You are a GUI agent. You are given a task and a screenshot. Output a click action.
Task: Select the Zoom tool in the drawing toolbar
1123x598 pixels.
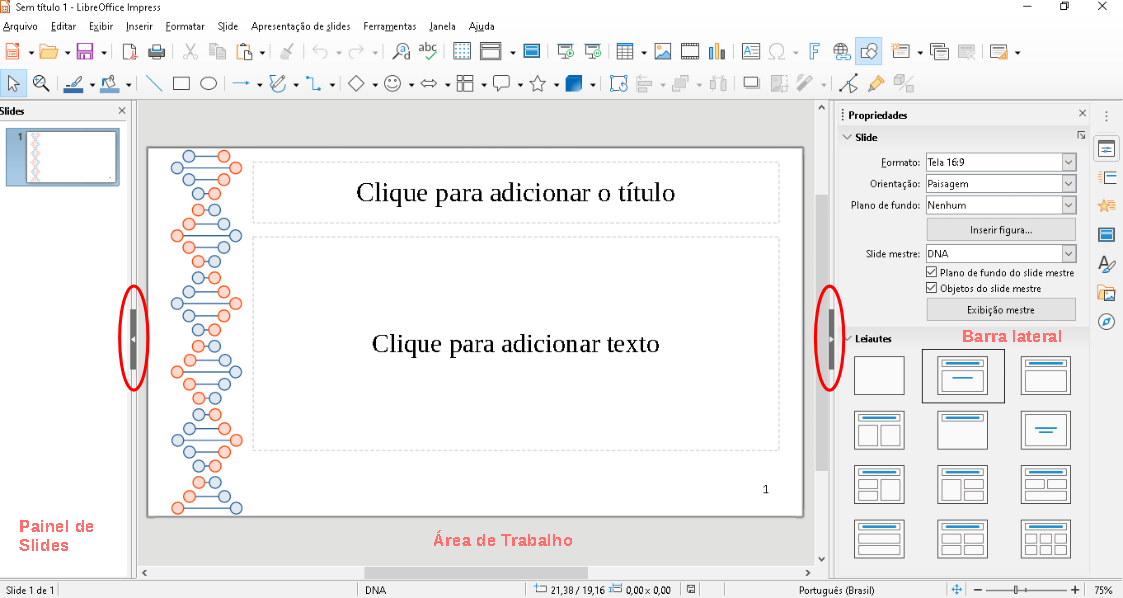click(x=41, y=83)
